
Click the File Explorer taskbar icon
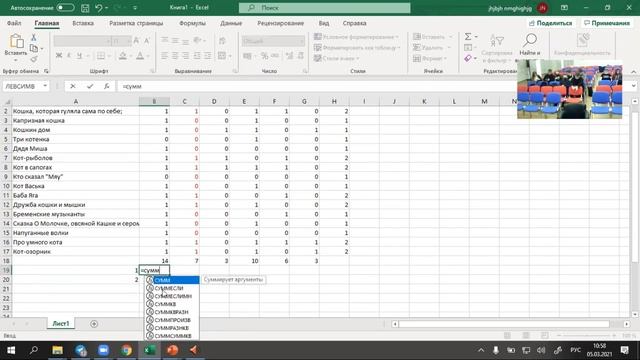pos(57,350)
